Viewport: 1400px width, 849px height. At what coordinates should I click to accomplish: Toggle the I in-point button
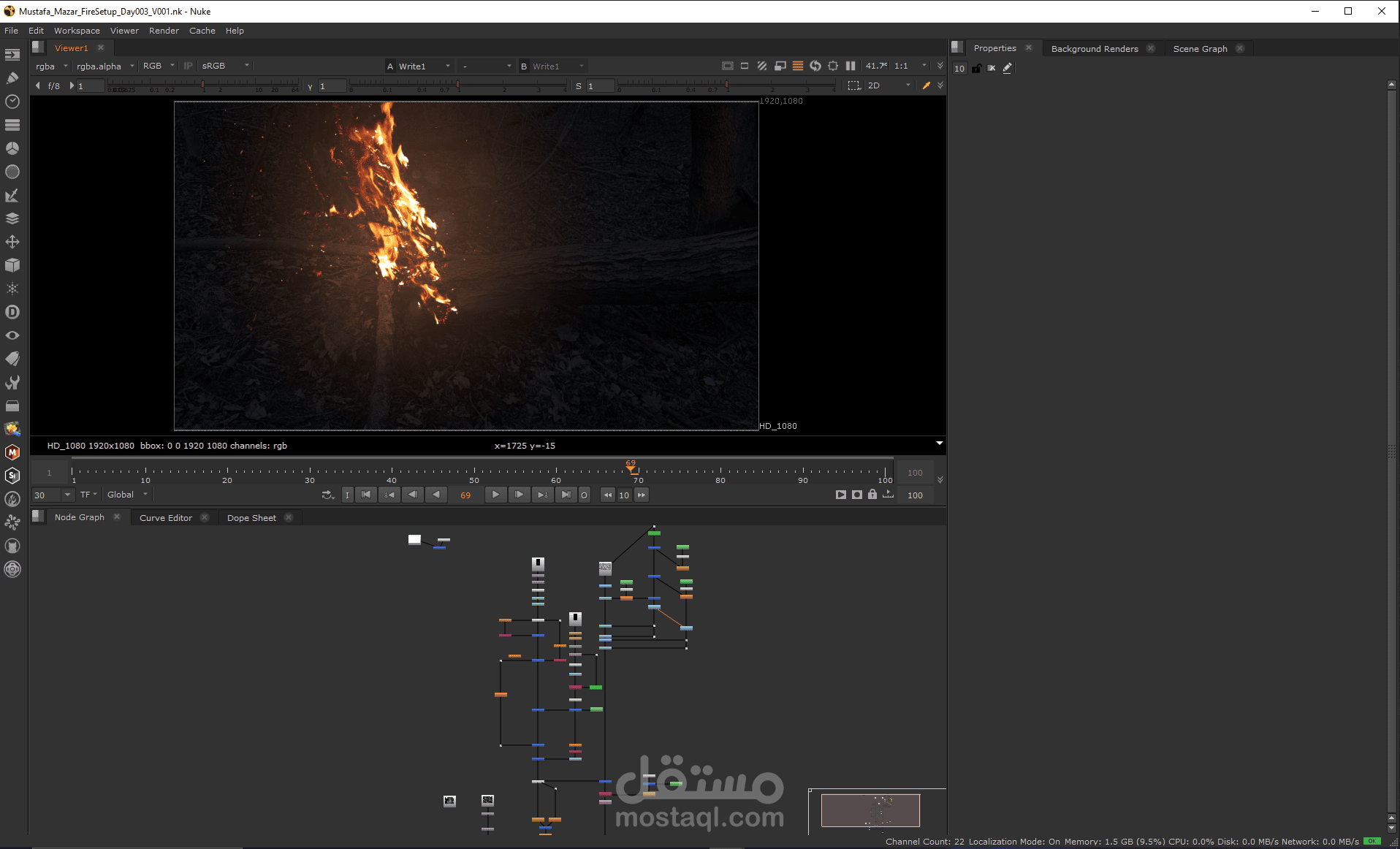point(347,495)
